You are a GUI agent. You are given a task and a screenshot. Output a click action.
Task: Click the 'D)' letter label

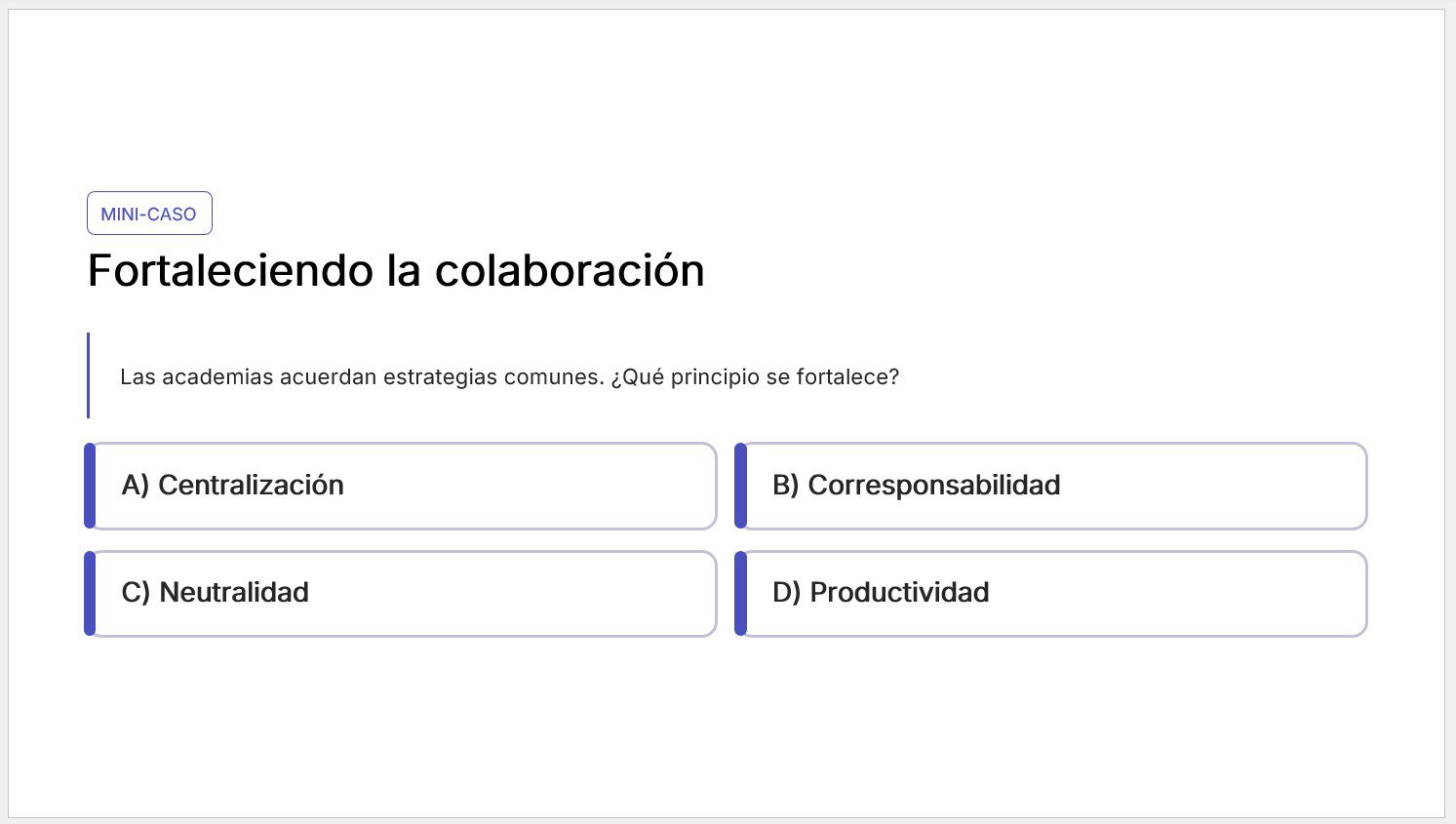point(786,593)
